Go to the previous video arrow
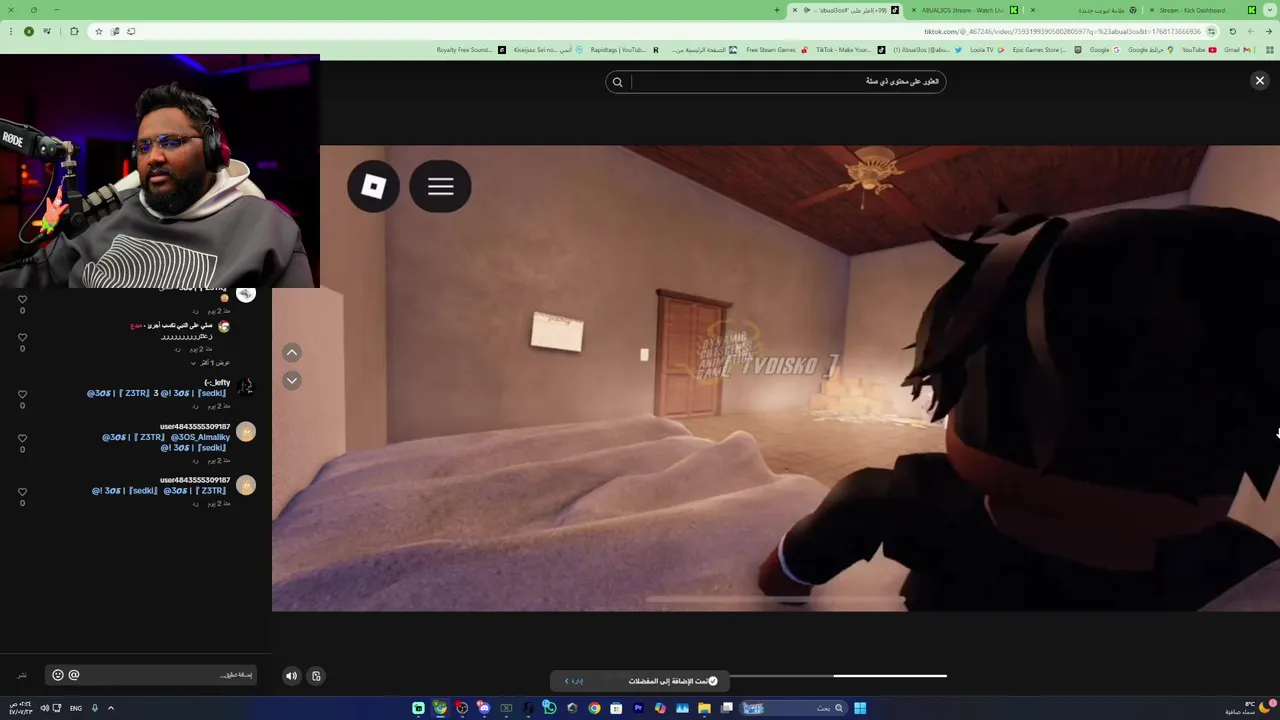Screen dimensions: 1280x720 click(x=291, y=352)
